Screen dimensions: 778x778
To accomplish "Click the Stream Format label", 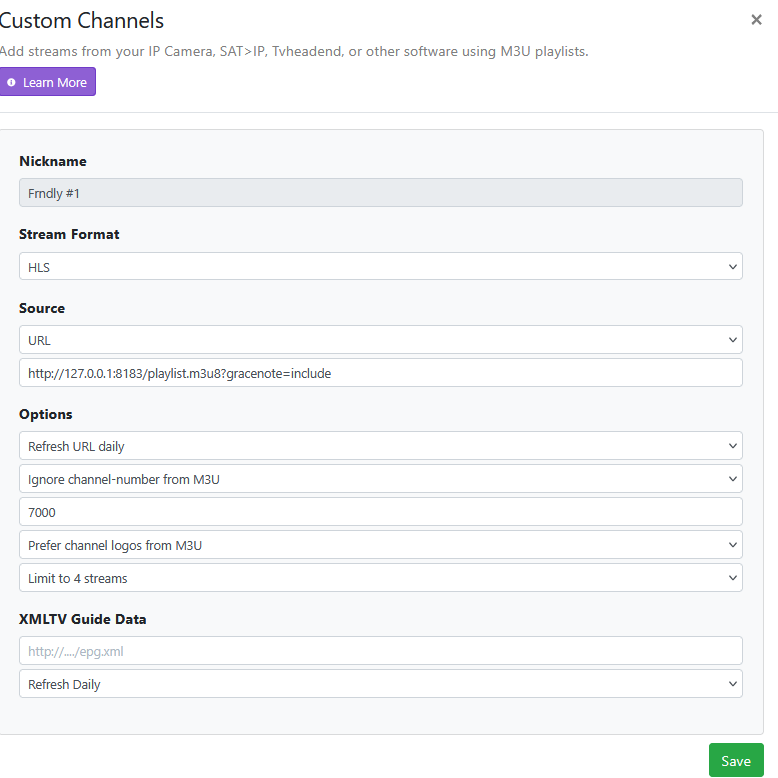I will (x=69, y=234).
